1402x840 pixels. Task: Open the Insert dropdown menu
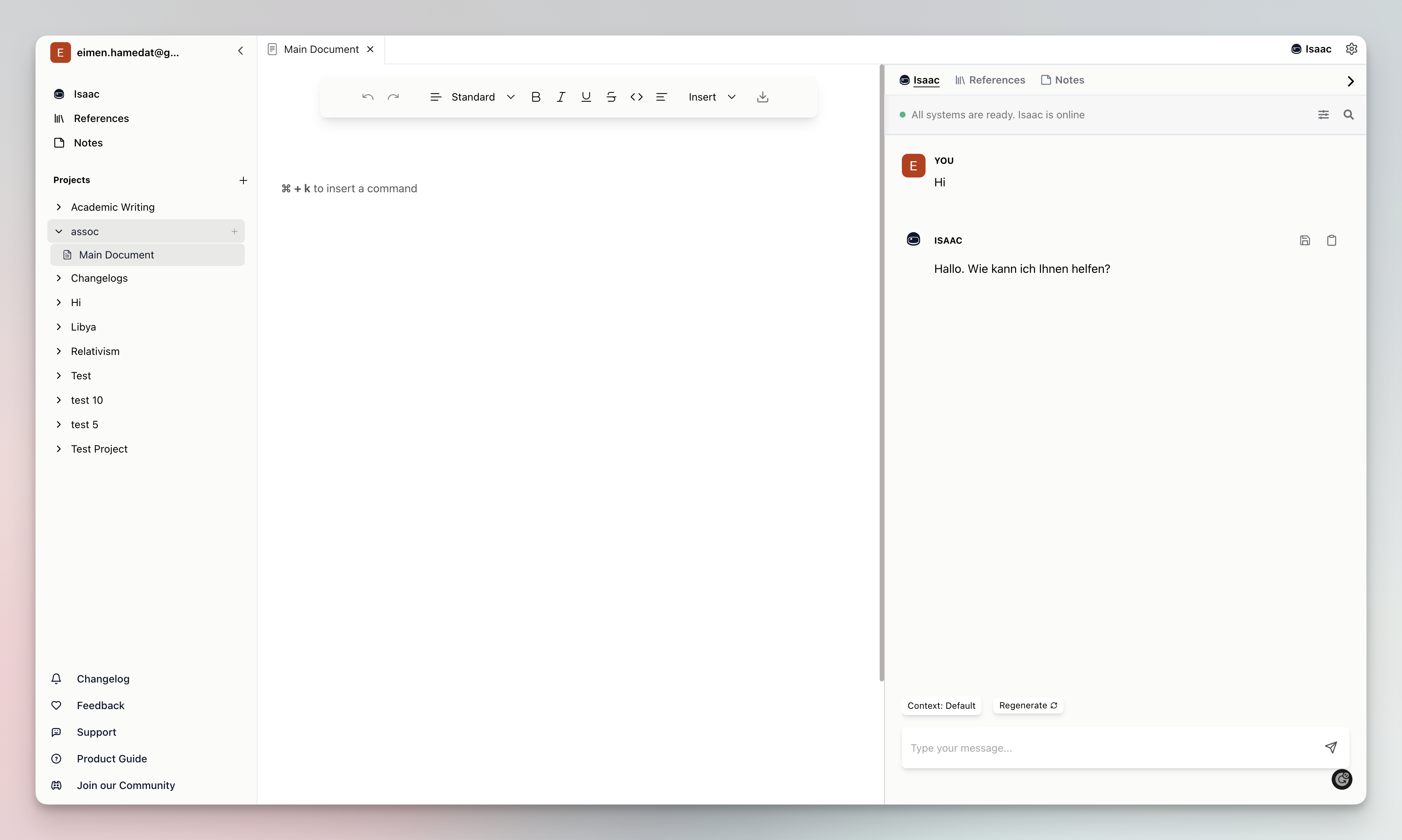coord(712,97)
